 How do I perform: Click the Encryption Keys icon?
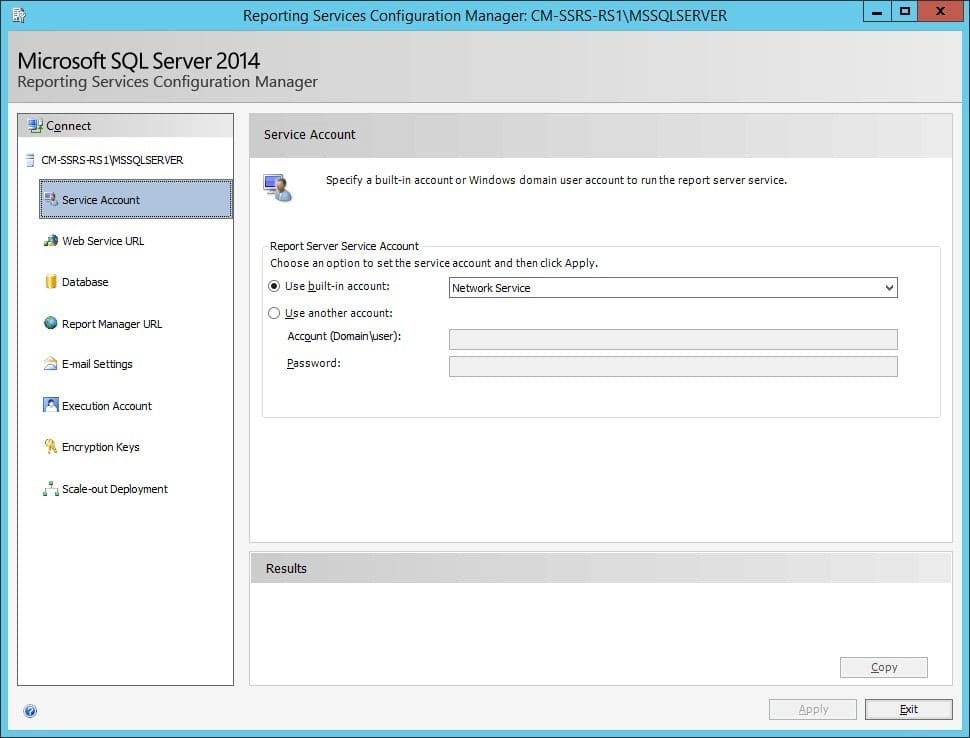click(x=51, y=446)
